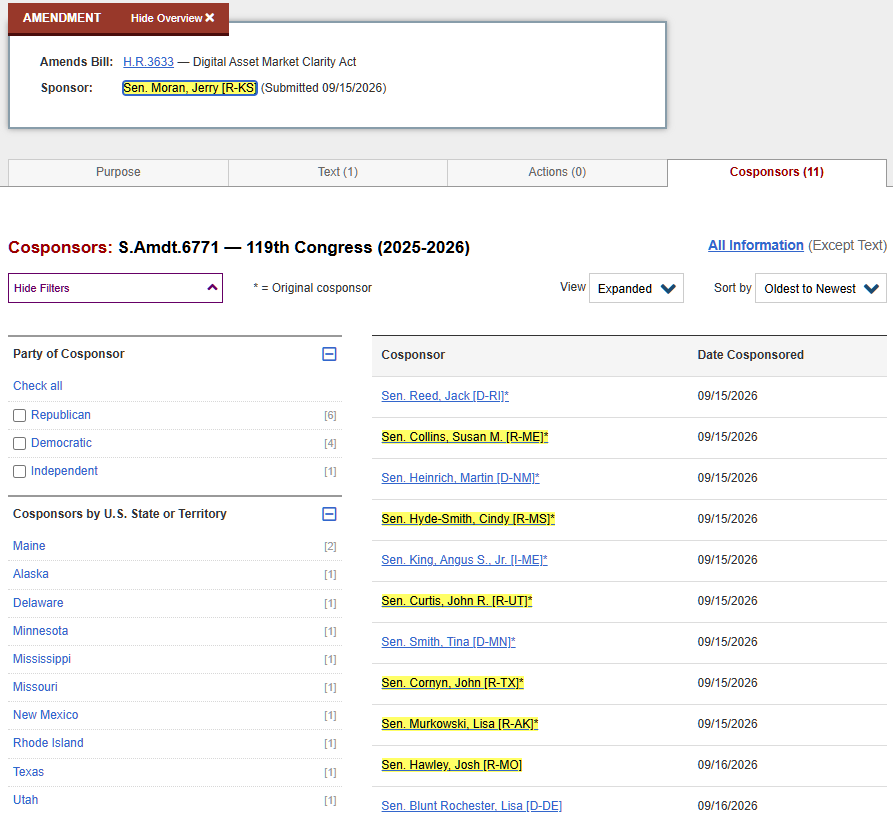Filter by Democratic party link
This screenshot has height=817, width=893.
[61, 443]
